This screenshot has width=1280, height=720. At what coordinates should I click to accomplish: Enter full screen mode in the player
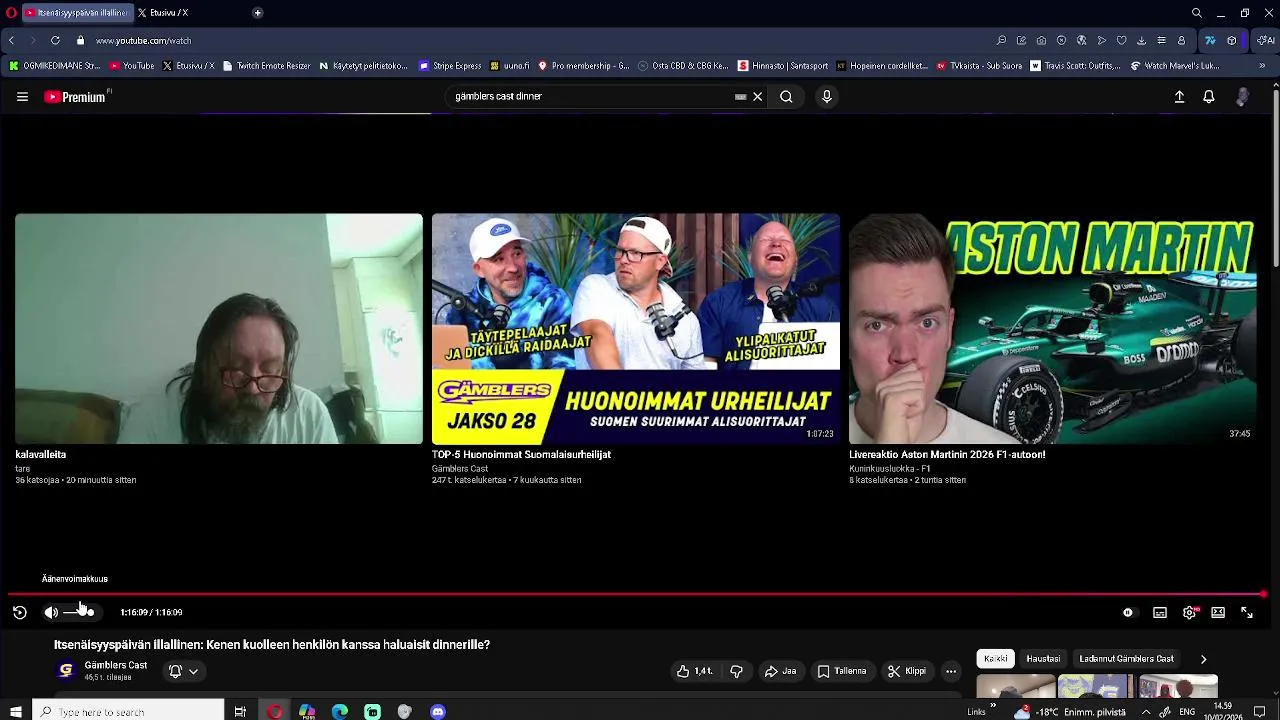point(1247,613)
